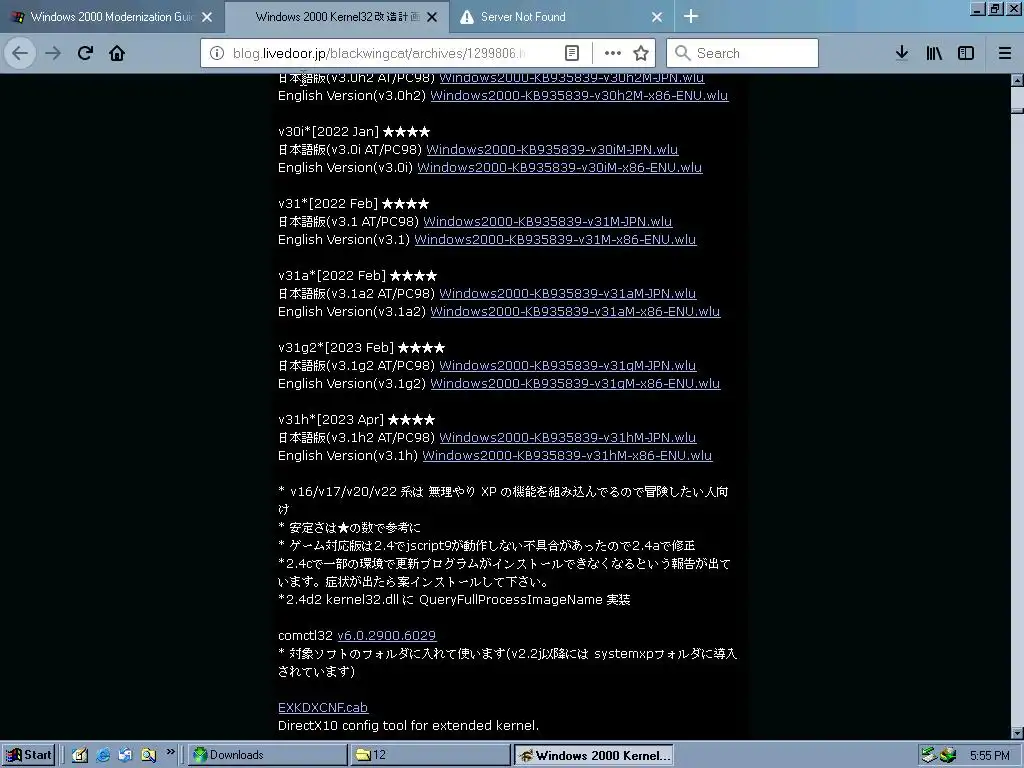
Task: Download the v31hM-x86-ENU.wlu English version
Action: [x=567, y=456]
